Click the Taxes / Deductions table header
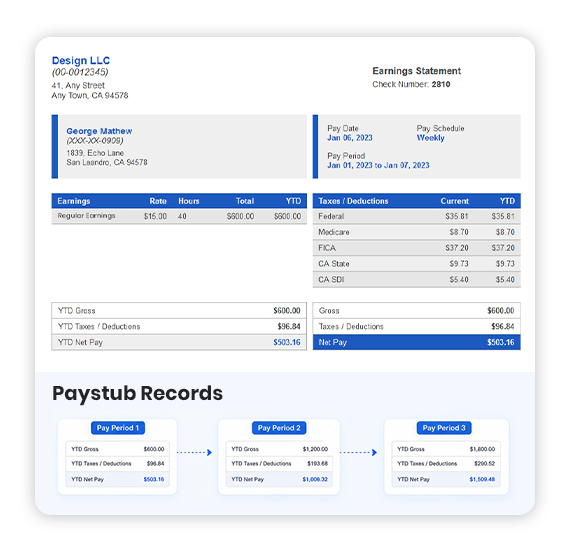This screenshot has height=546, width=571. tap(353, 201)
